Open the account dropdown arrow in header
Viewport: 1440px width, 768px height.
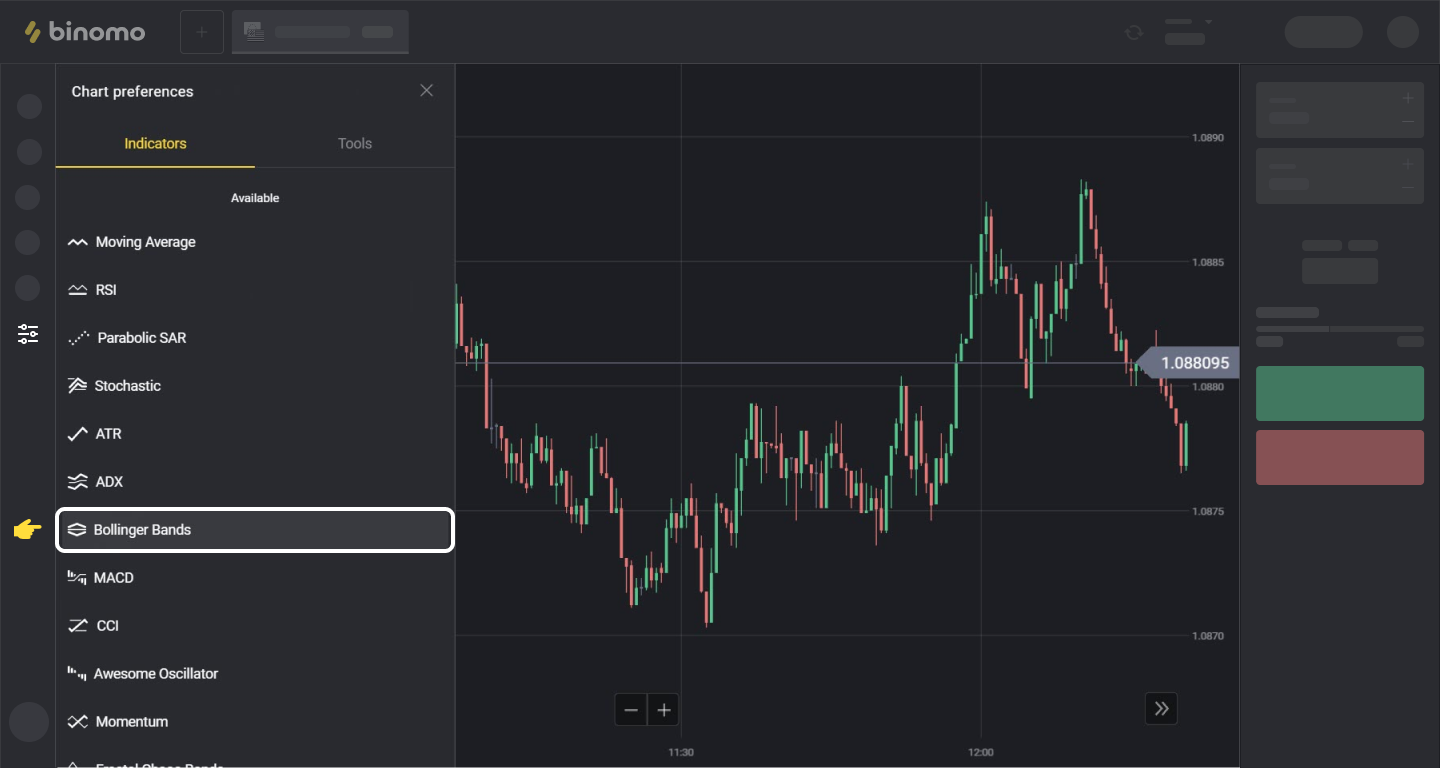point(1208,22)
